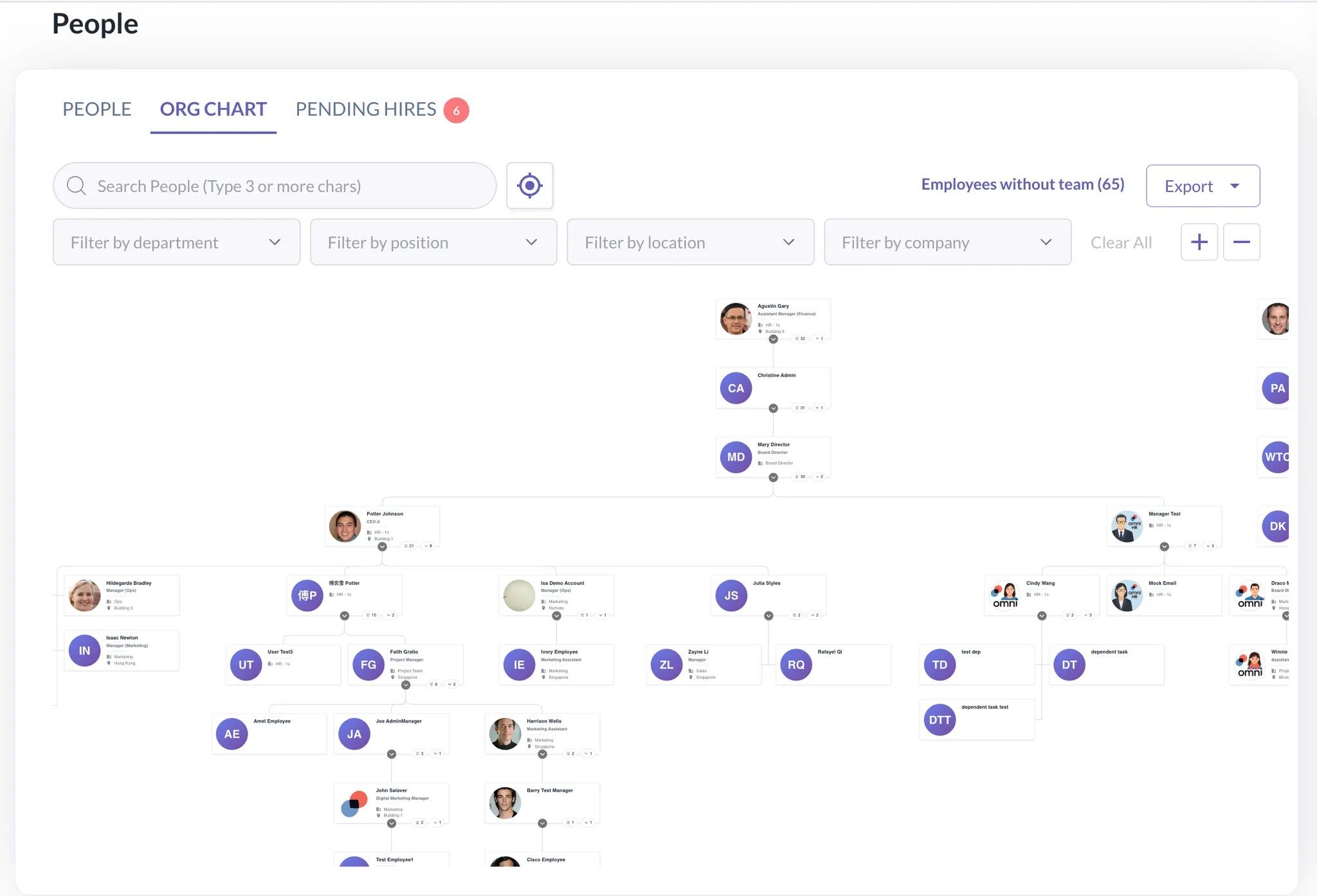The image size is (1317, 896).
Task: Click the plus zoom-in icon
Action: pos(1199,242)
